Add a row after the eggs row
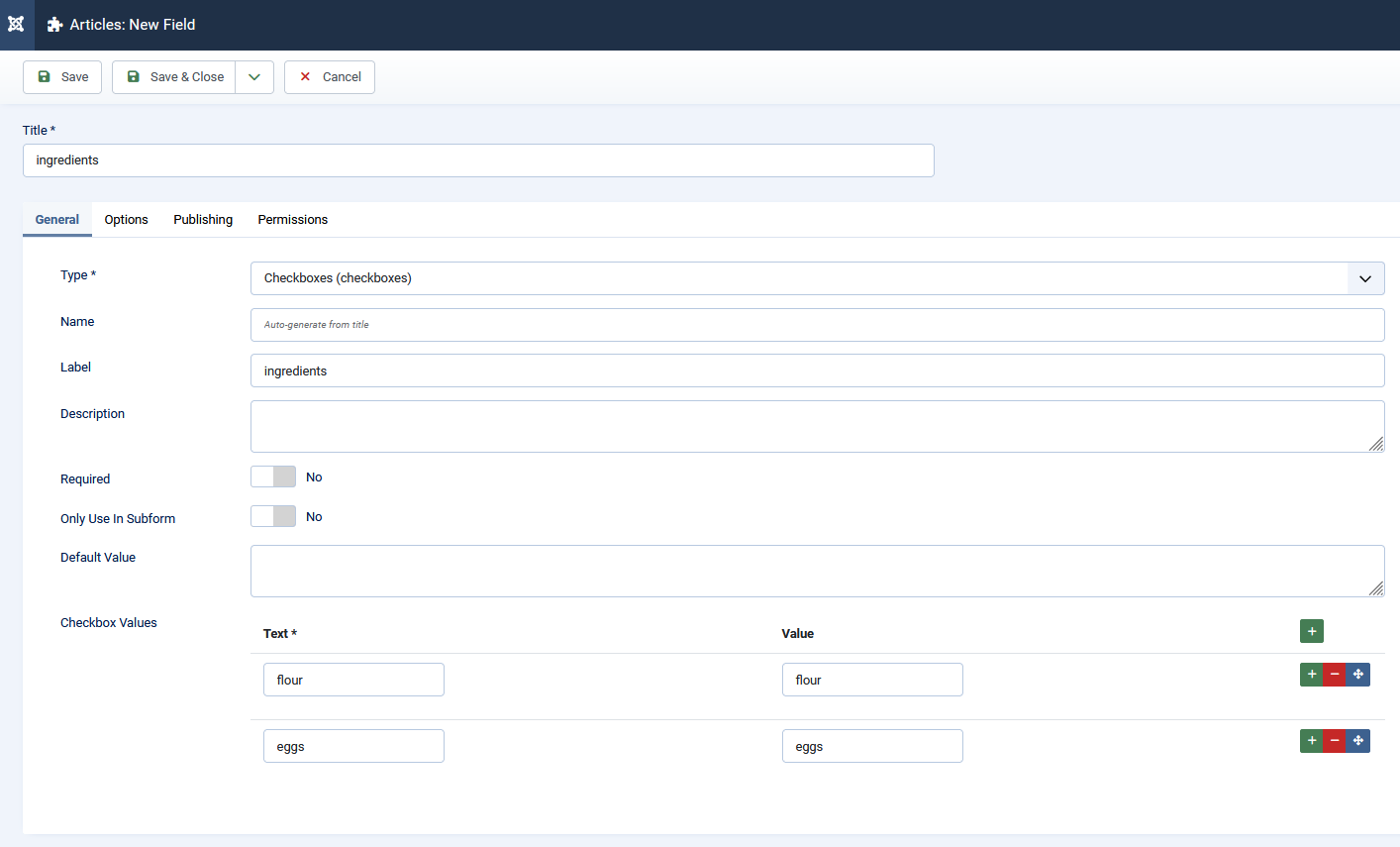The height and width of the screenshot is (847, 1400). point(1312,741)
